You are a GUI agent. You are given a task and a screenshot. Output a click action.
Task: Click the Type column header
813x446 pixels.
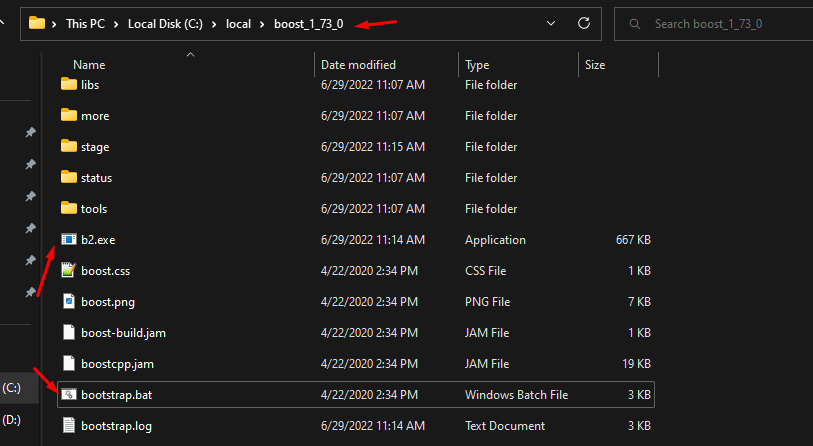(x=477, y=65)
